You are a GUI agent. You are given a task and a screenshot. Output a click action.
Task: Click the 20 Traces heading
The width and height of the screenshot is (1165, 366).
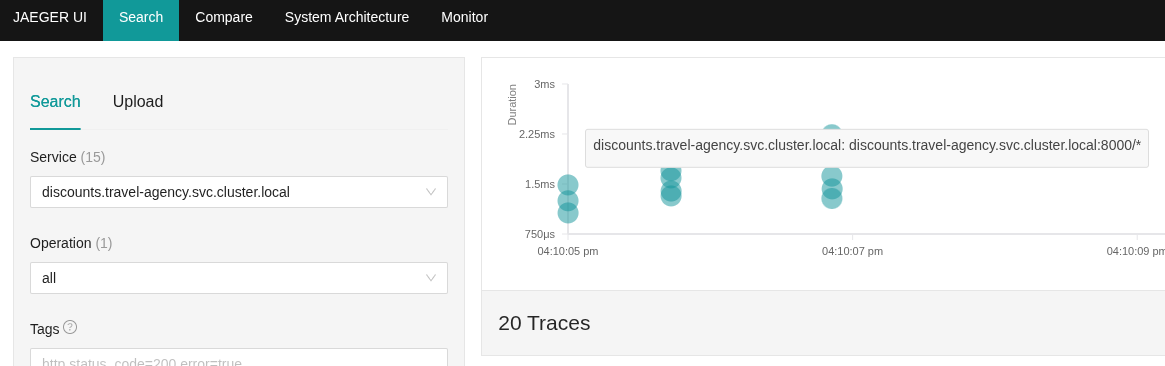point(544,323)
